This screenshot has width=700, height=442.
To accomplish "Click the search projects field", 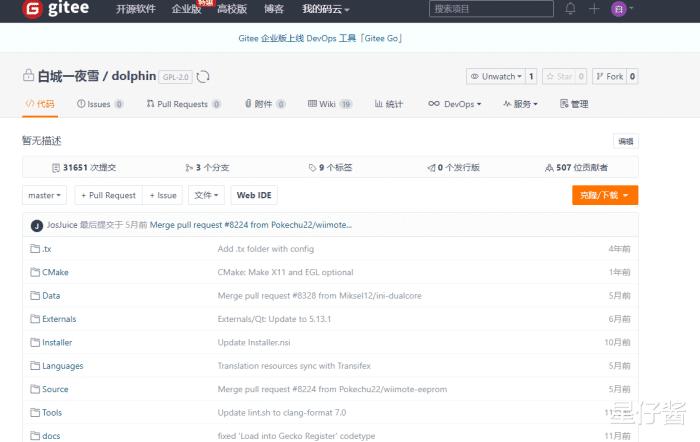I will [491, 8].
